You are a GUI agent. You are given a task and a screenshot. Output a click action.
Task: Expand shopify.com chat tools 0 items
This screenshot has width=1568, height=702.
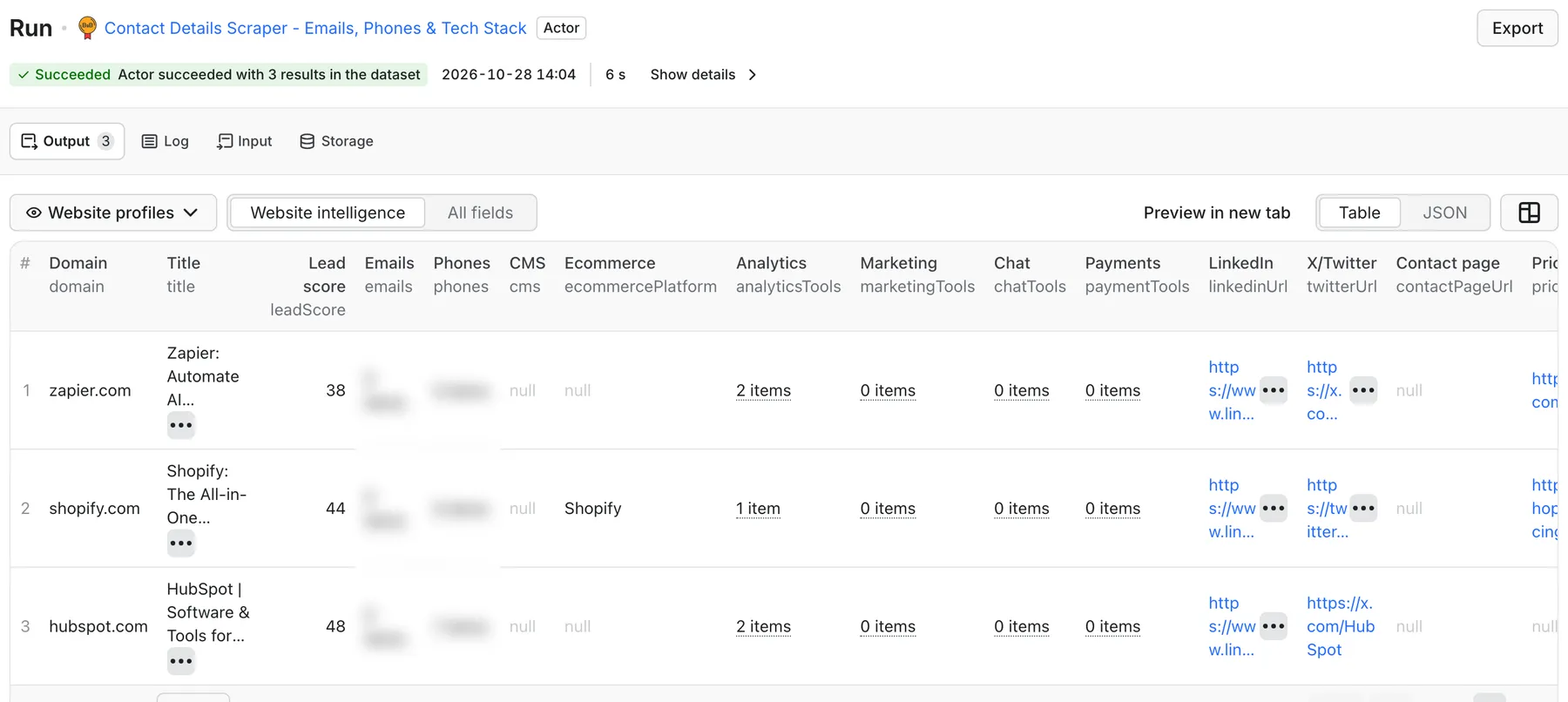[1022, 509]
